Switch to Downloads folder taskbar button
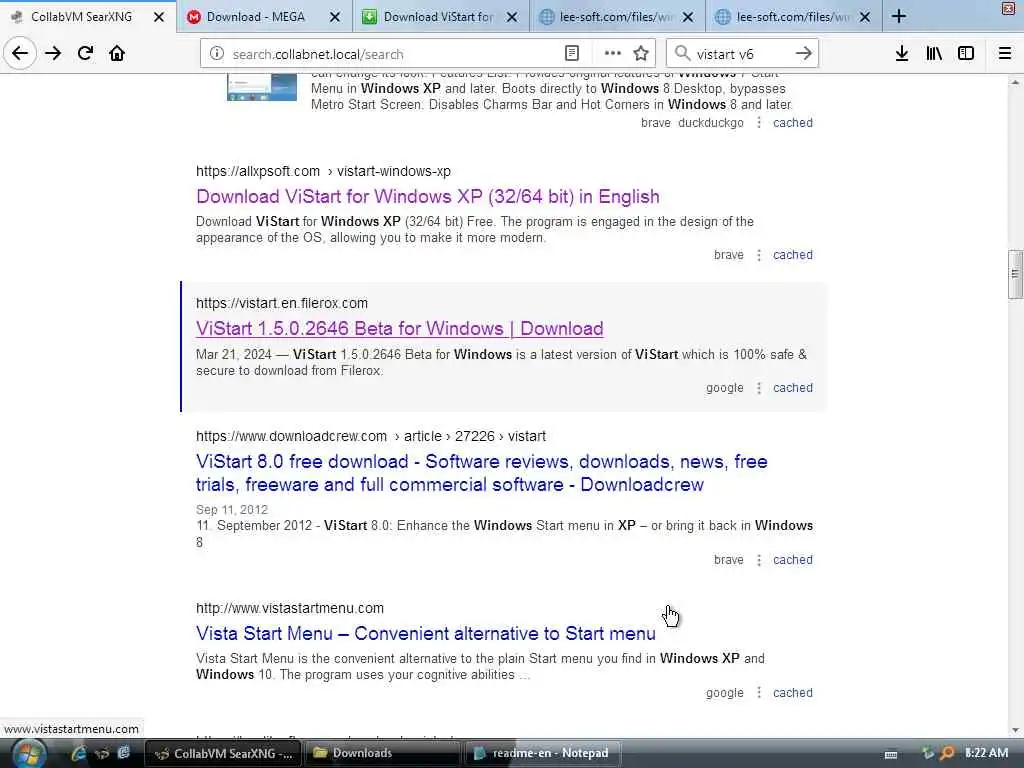 point(382,753)
